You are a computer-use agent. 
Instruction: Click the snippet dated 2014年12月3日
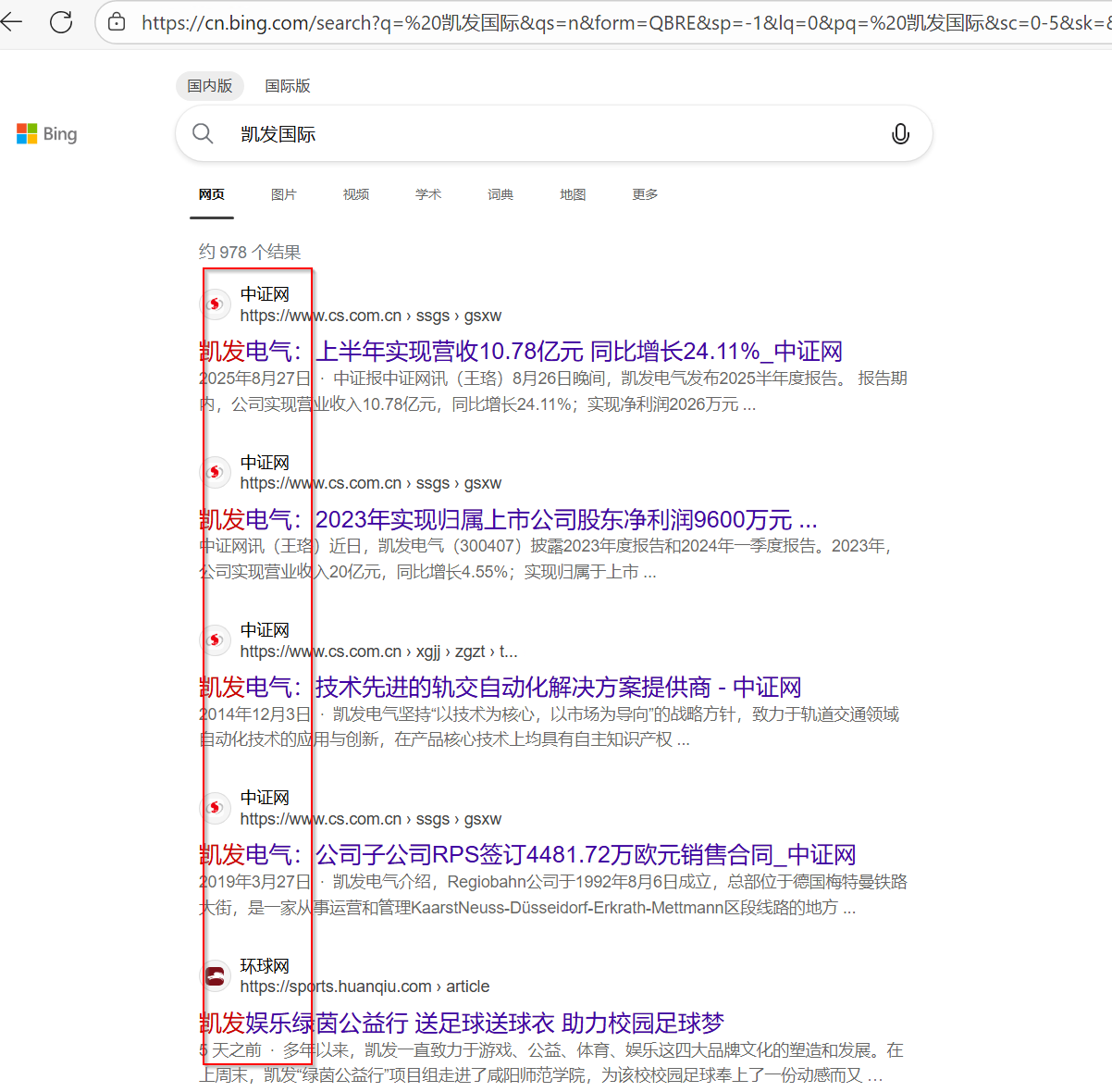[x=550, y=727]
